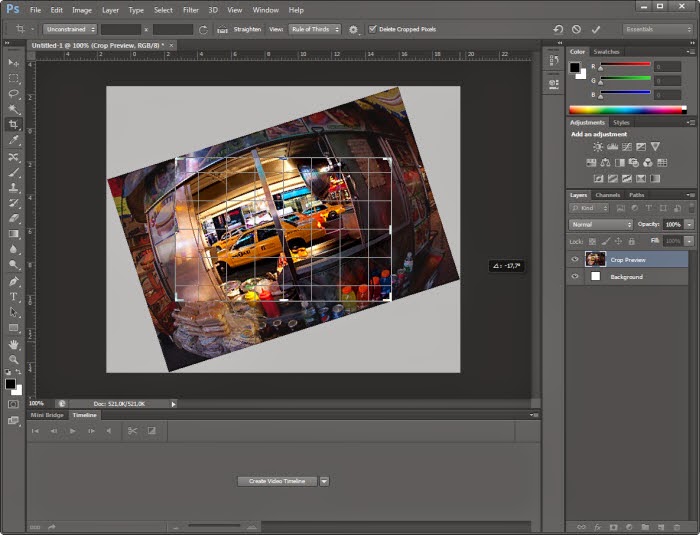The height and width of the screenshot is (535, 700).
Task: Reset the crop box with undo arrow
Action: pos(558,29)
